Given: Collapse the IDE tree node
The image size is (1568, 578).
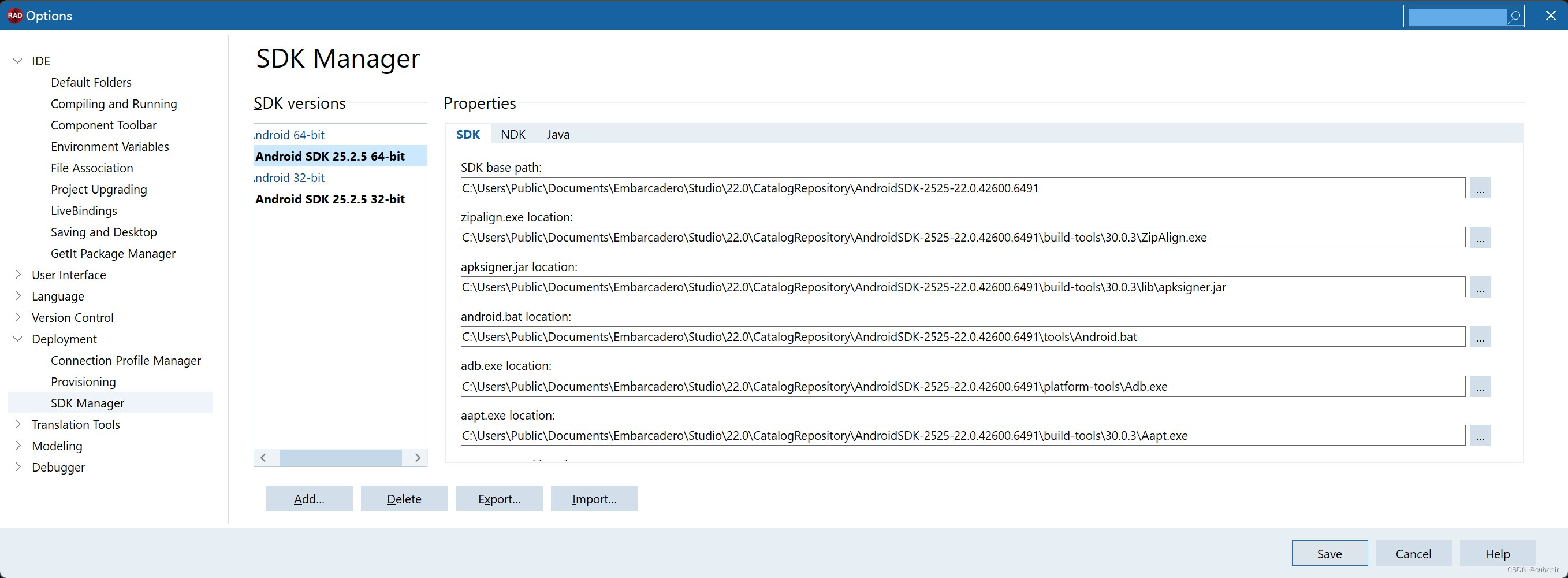Looking at the screenshot, I should (x=18, y=61).
